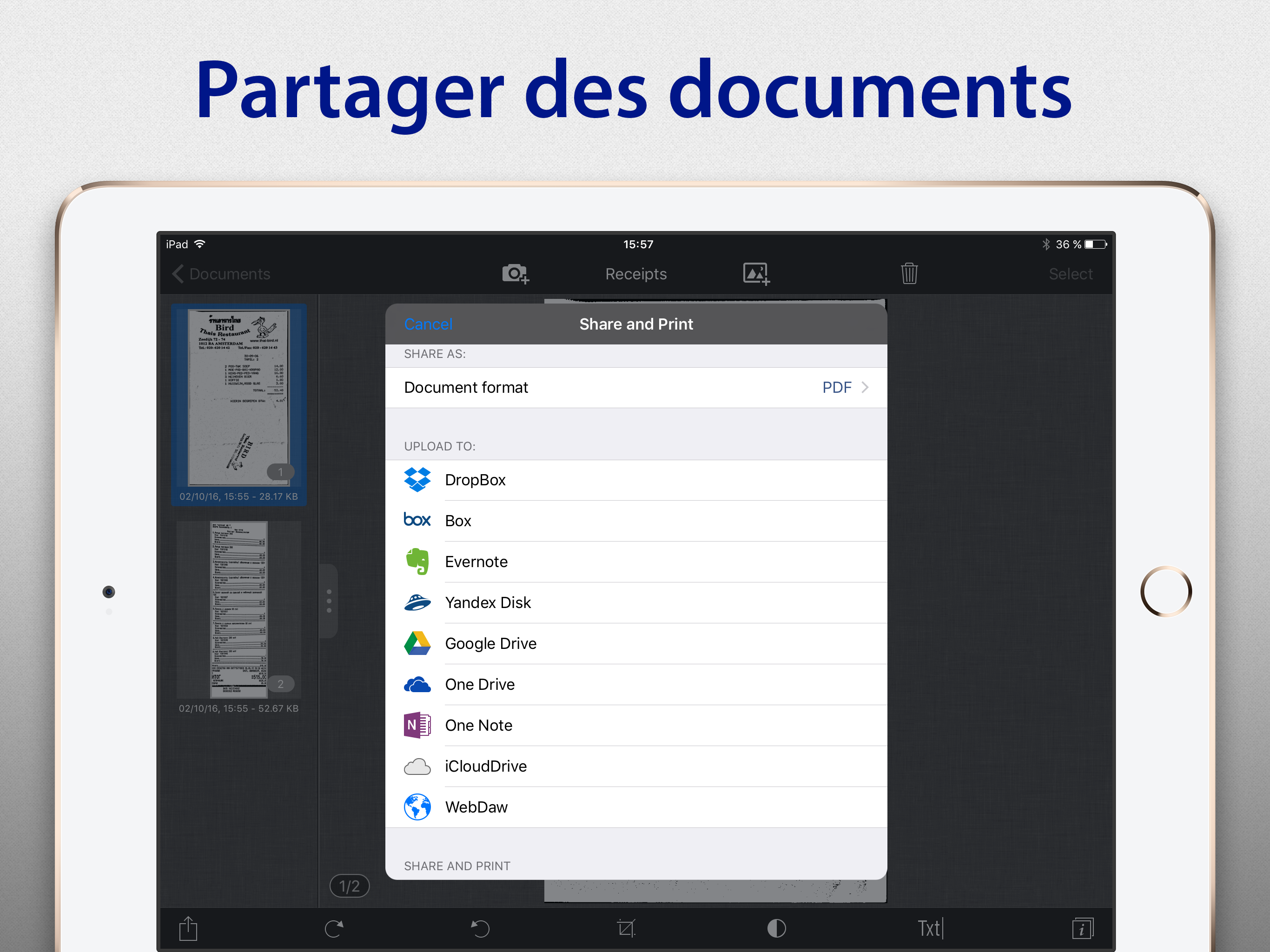This screenshot has height=952, width=1270.
Task: Open the contrast filter icon
Action: (776, 928)
